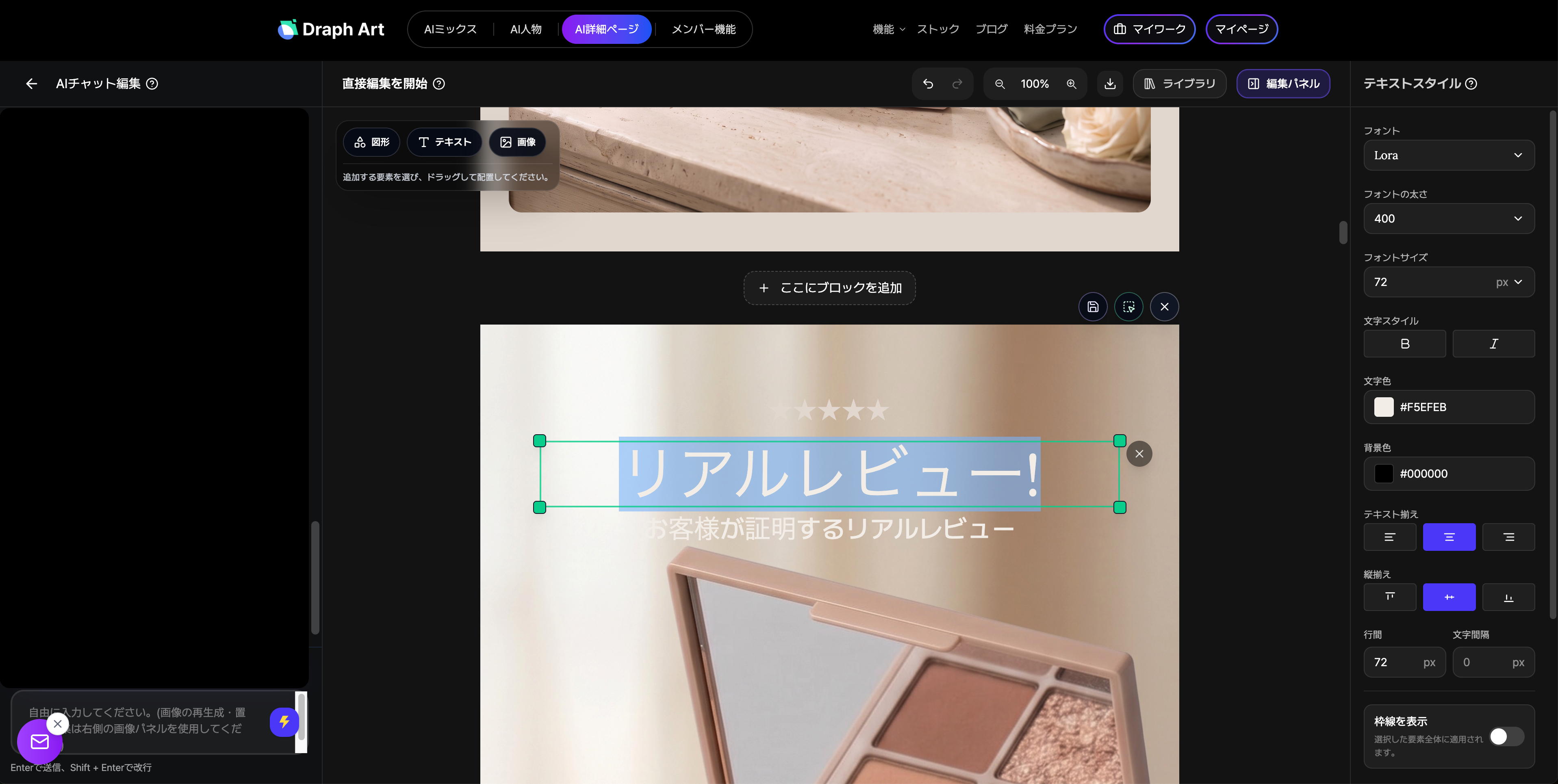The width and height of the screenshot is (1558, 784).
Task: Open the purple mail chat bubble
Action: 40,742
